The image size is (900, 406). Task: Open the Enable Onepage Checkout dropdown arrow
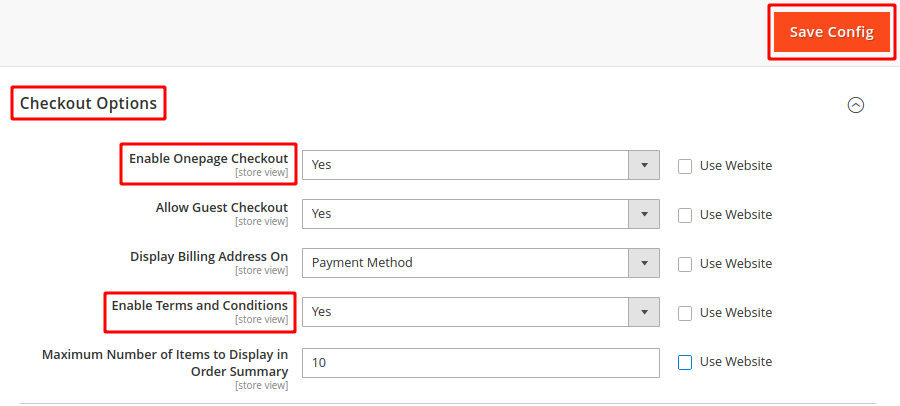(644, 165)
